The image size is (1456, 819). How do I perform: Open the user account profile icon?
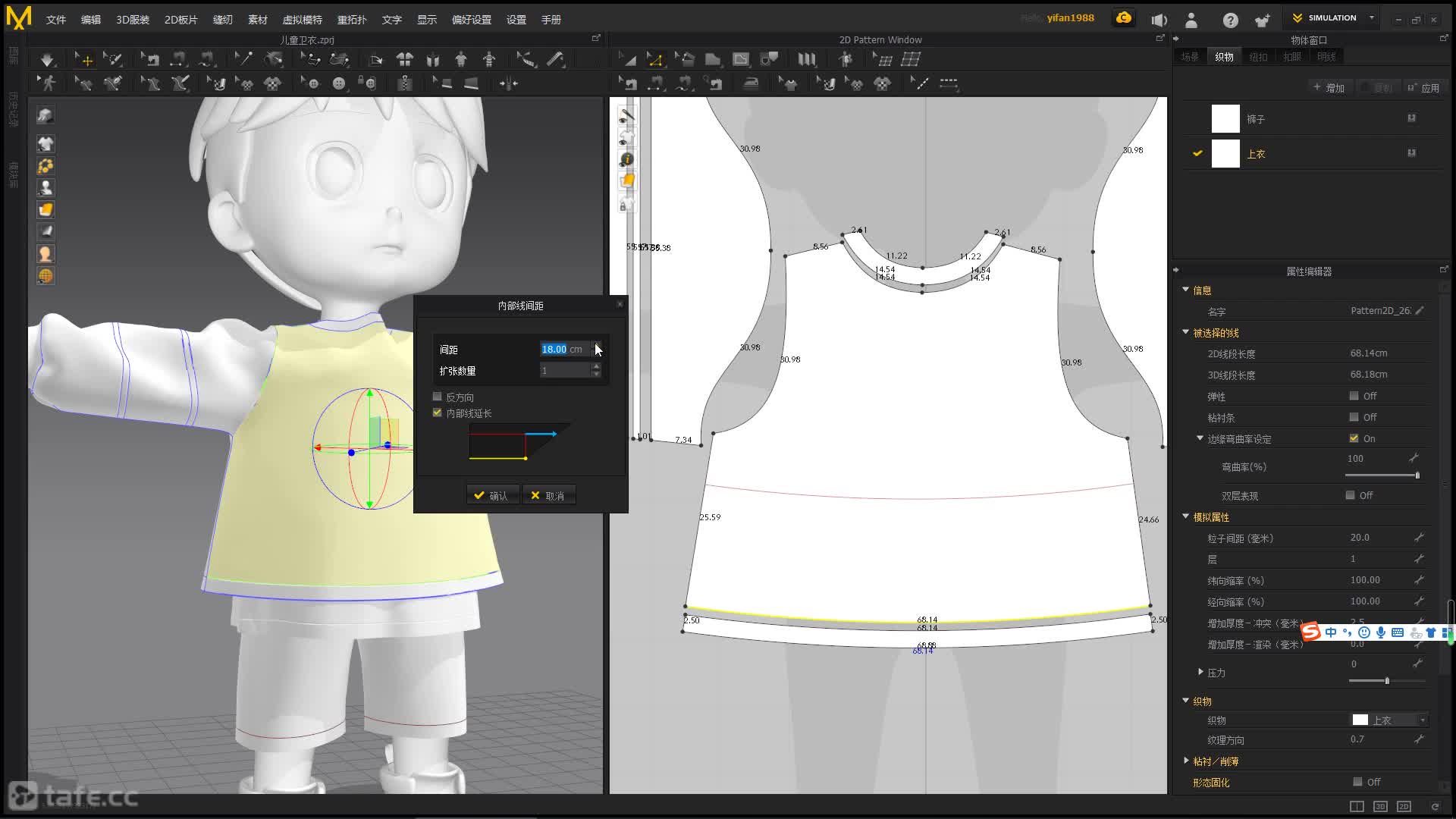[1191, 20]
